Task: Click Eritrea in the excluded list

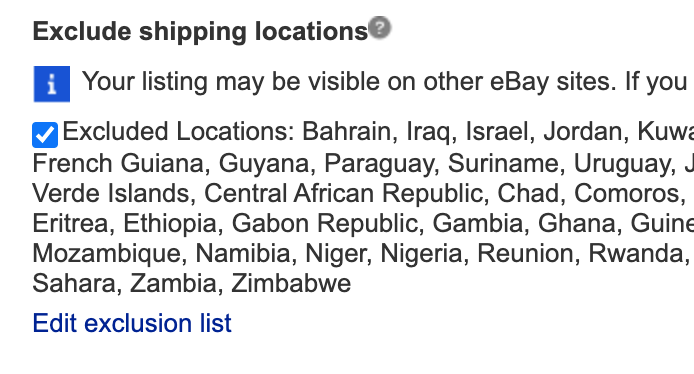Action: [x=70, y=224]
